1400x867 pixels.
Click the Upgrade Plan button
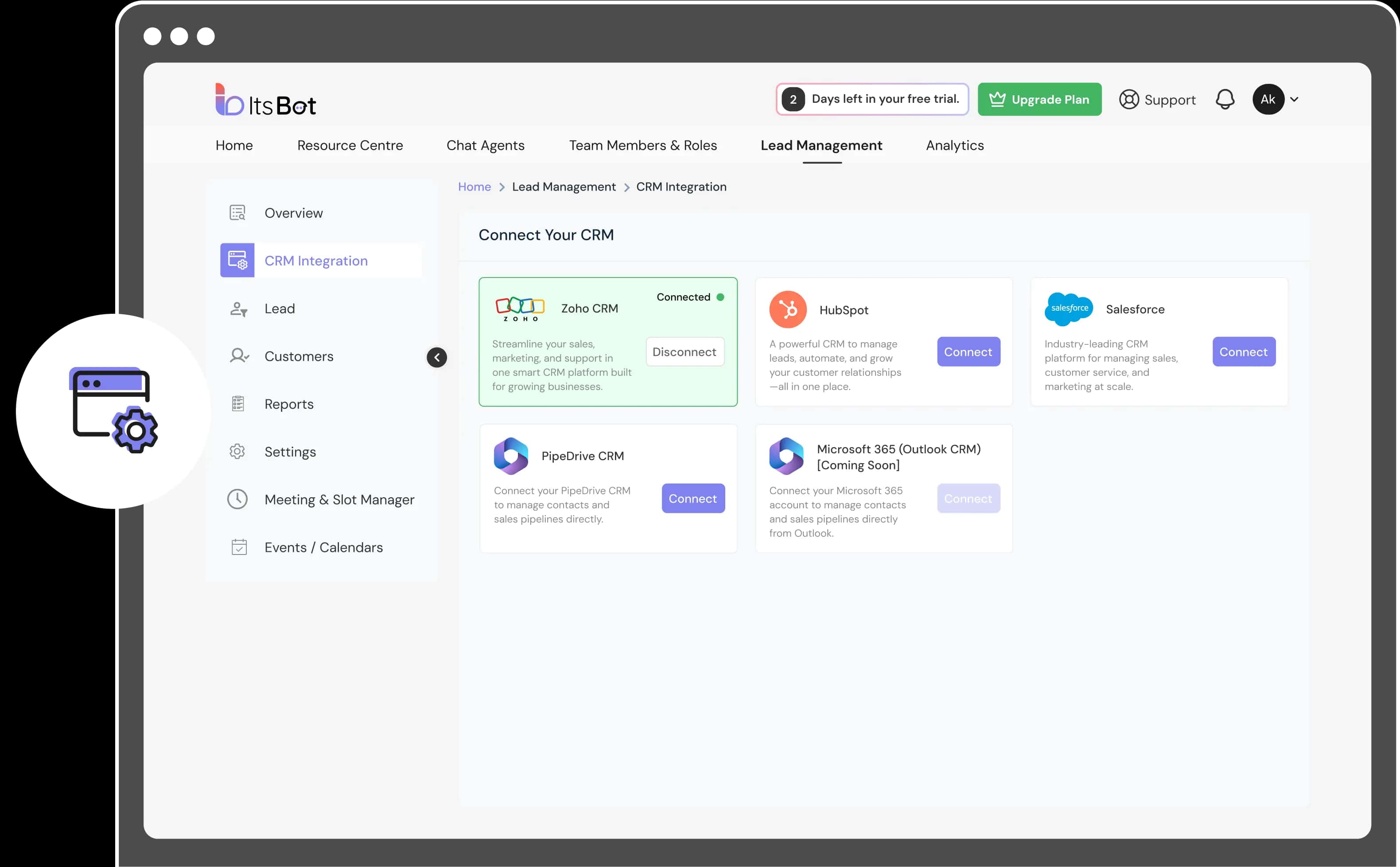tap(1039, 99)
